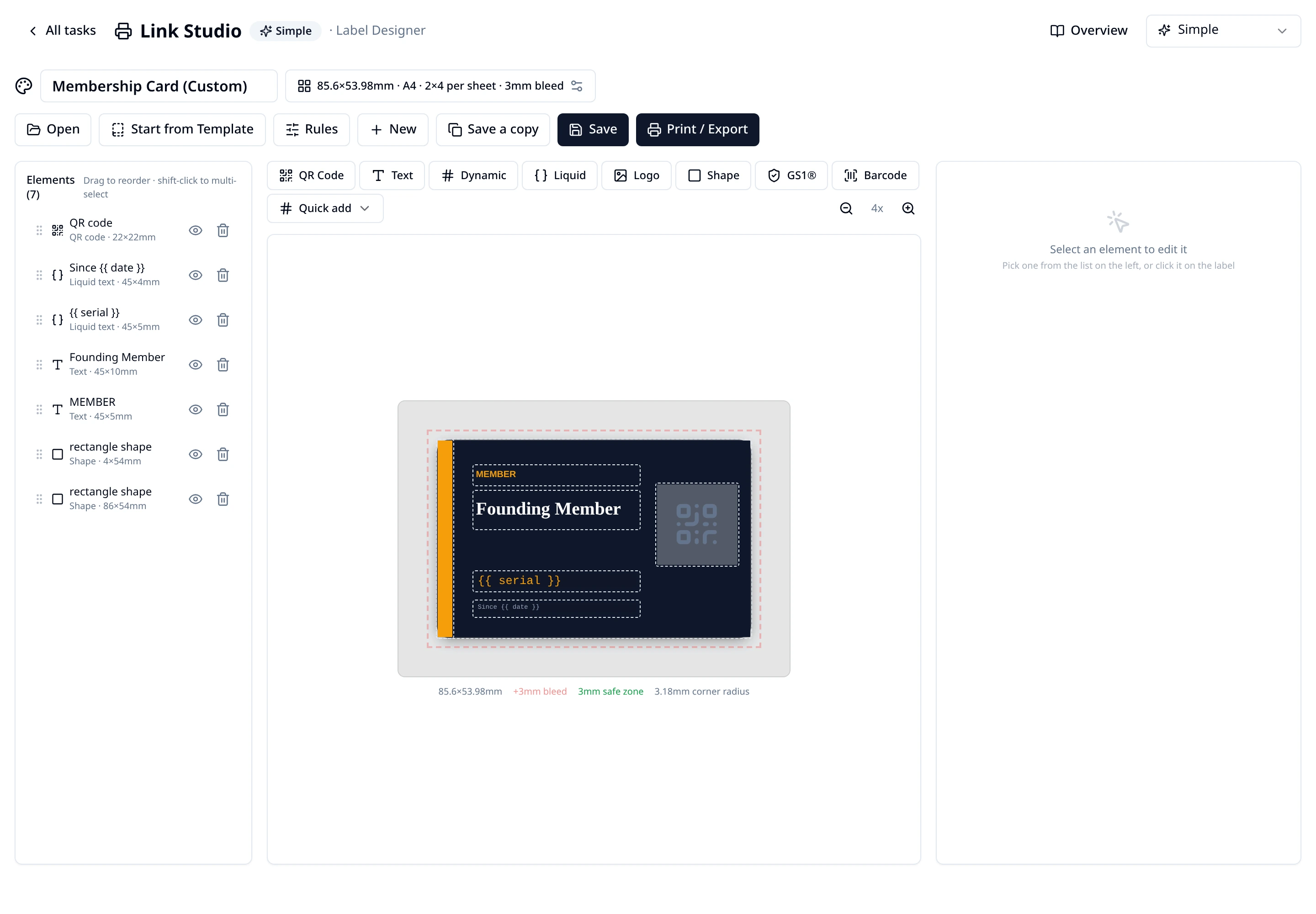Select the orange stripe on the card

(x=445, y=538)
